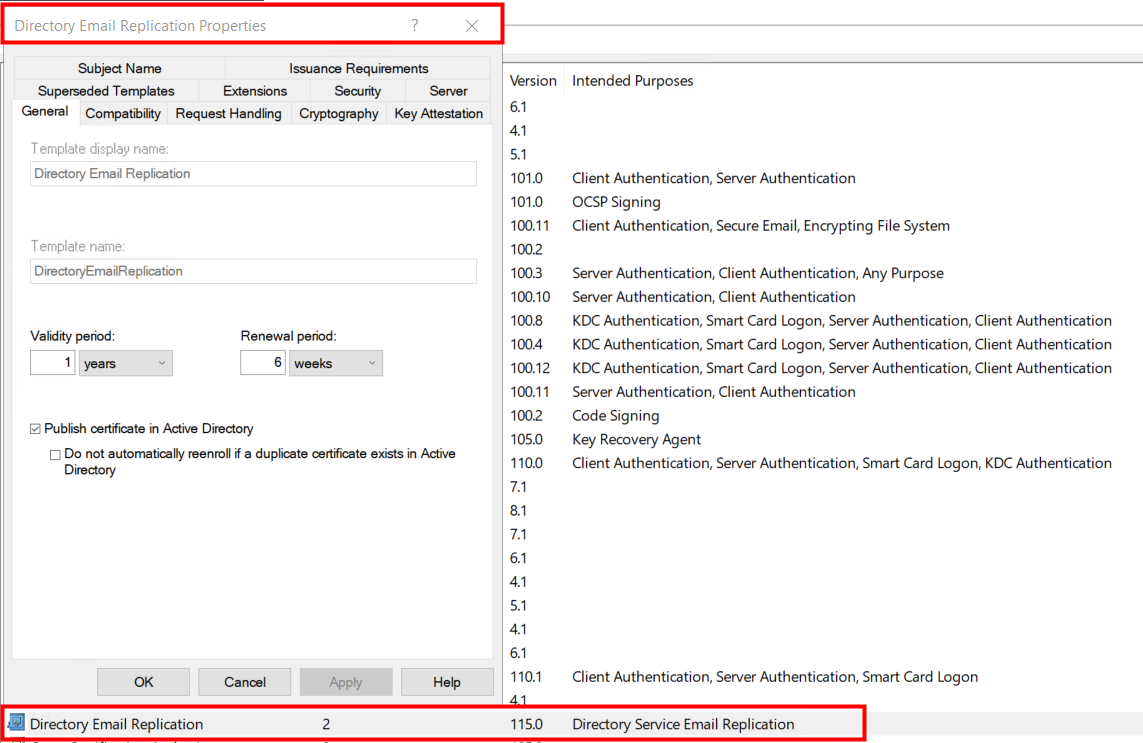Click the validity period number field

click(x=52, y=363)
